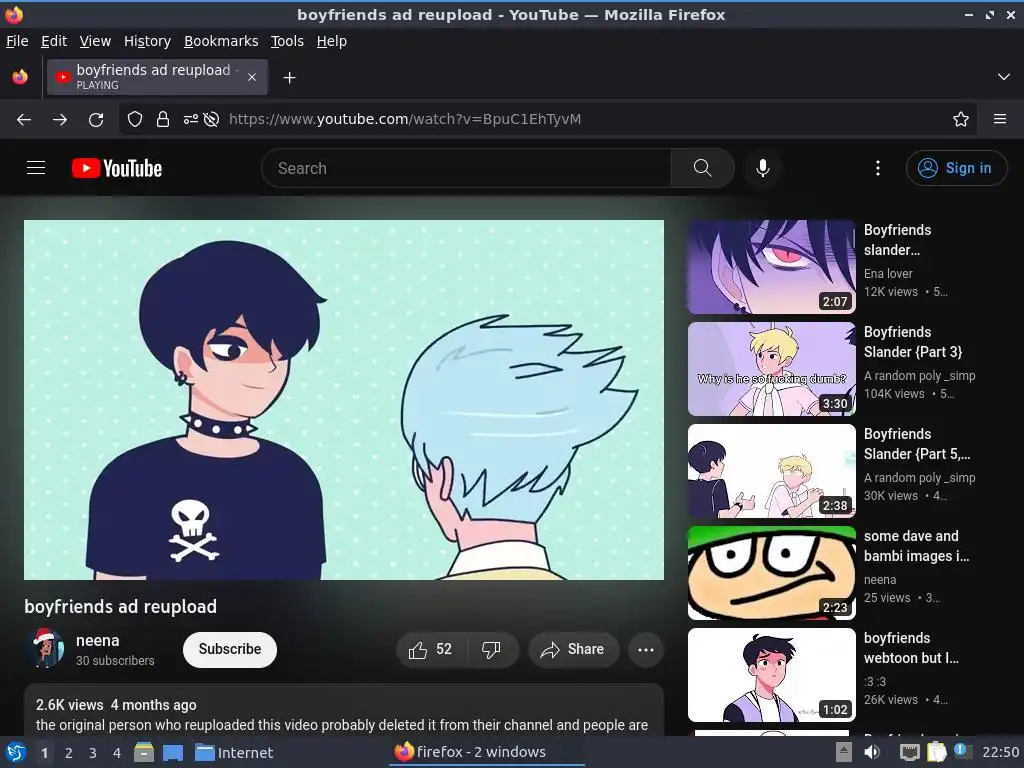
Task: Open a new tab
Action: [289, 78]
